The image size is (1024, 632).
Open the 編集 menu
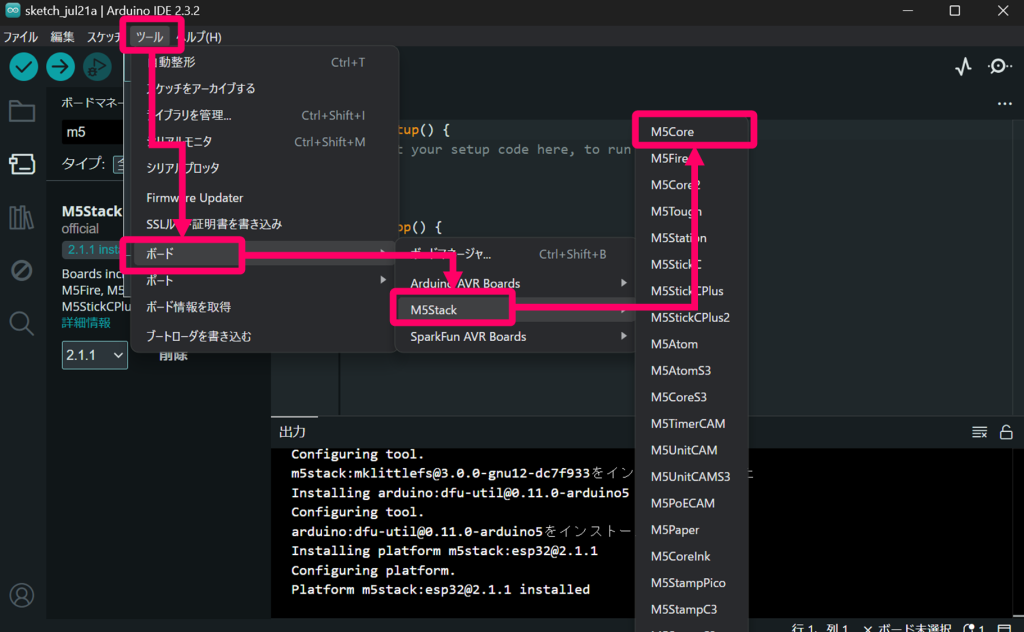63,37
